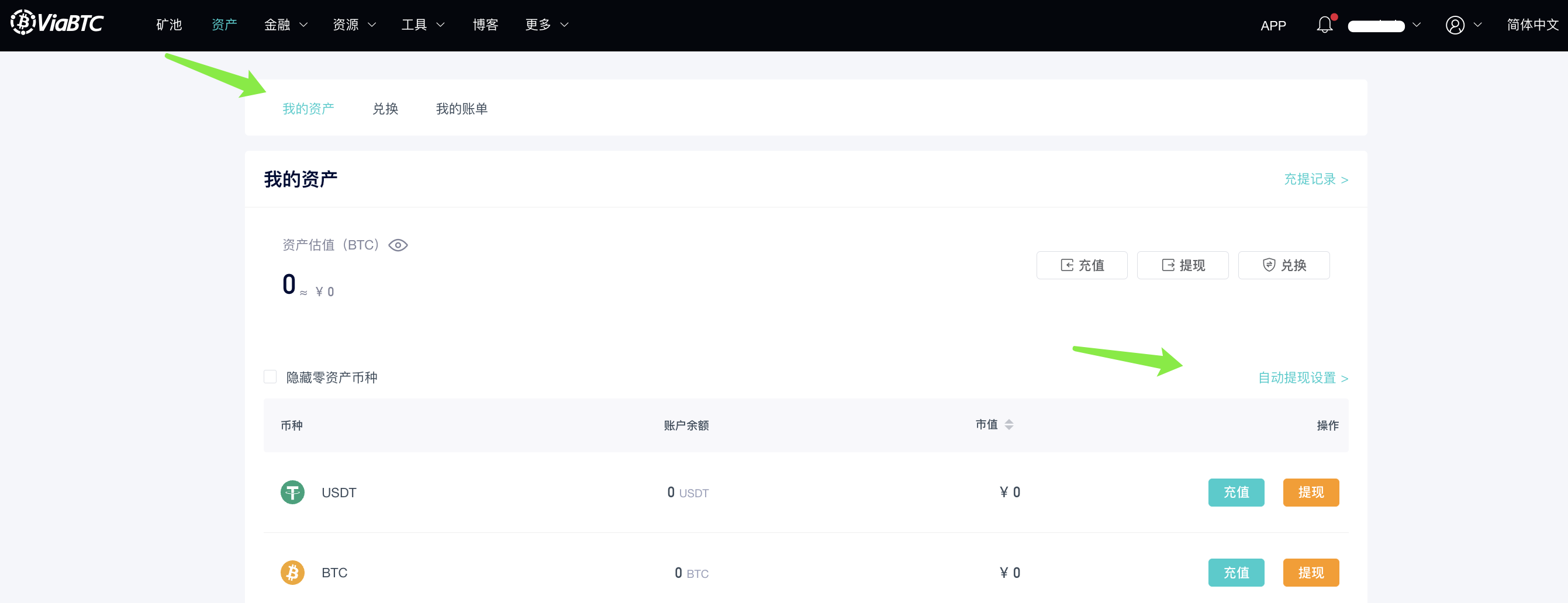Screen dimensions: 1568x603
Task: Open 自动提现设置 link
Action: [x=1303, y=378]
